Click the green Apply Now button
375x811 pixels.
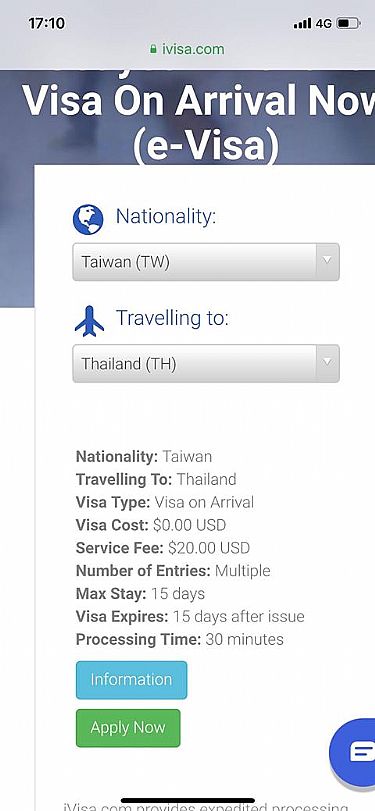[128, 728]
